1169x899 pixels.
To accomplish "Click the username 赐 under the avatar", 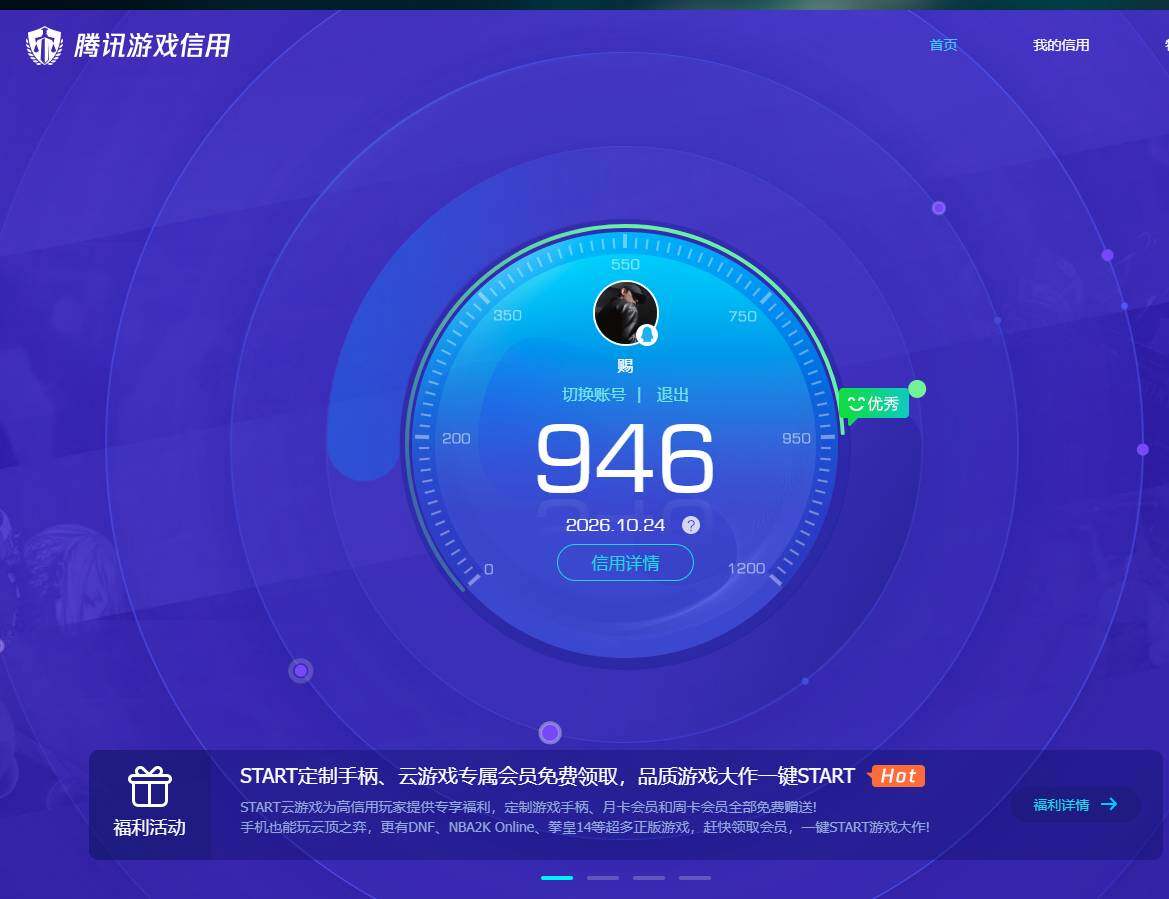I will pyautogui.click(x=626, y=366).
